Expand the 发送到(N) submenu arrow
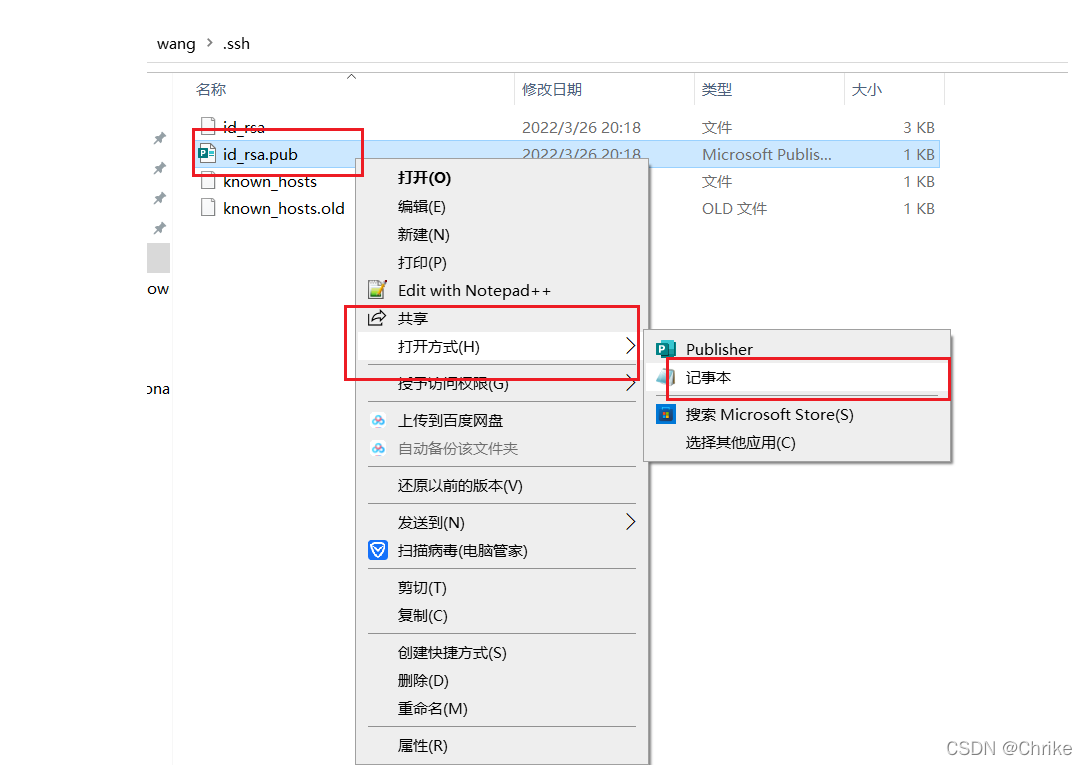The image size is (1087, 765). (630, 522)
